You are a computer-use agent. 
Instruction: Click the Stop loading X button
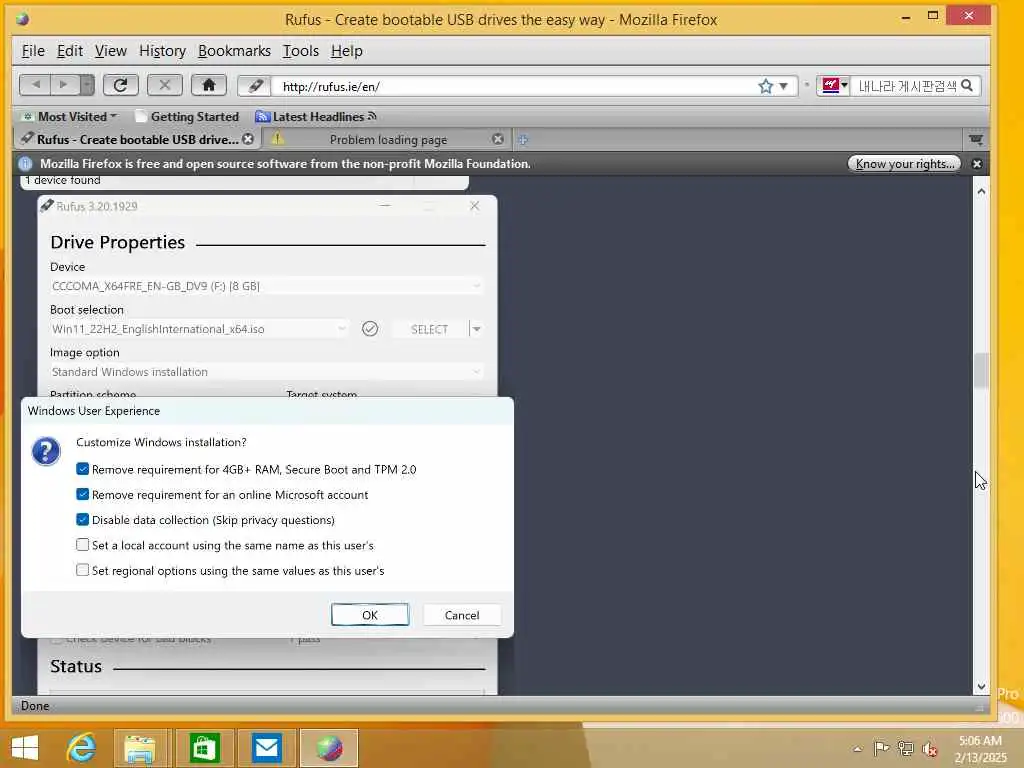(x=165, y=85)
